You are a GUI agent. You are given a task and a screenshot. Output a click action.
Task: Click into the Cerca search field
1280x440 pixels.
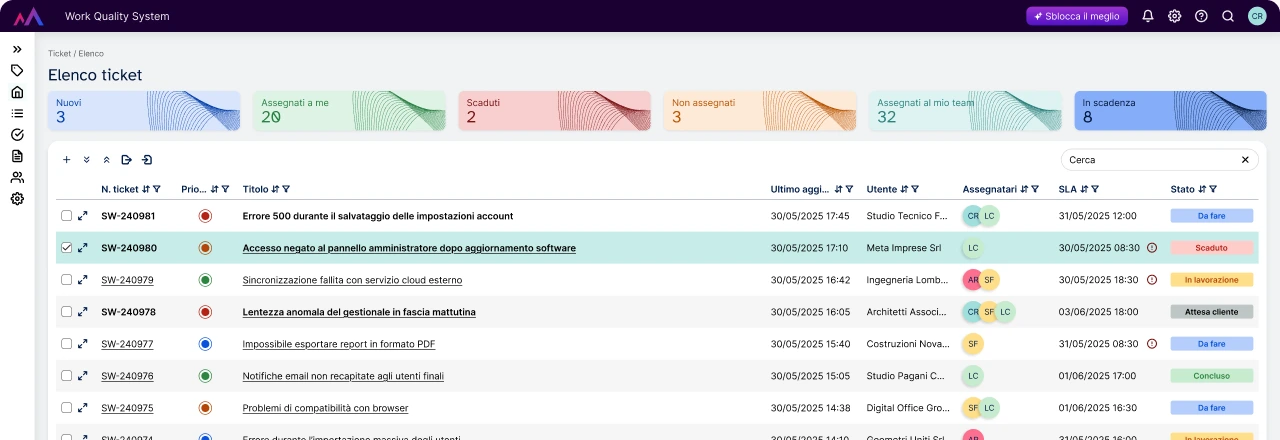tap(1150, 160)
